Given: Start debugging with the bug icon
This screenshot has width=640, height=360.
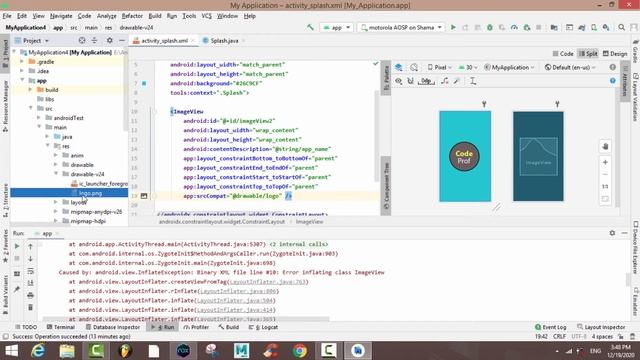Looking at the screenshot, I should (490, 27).
